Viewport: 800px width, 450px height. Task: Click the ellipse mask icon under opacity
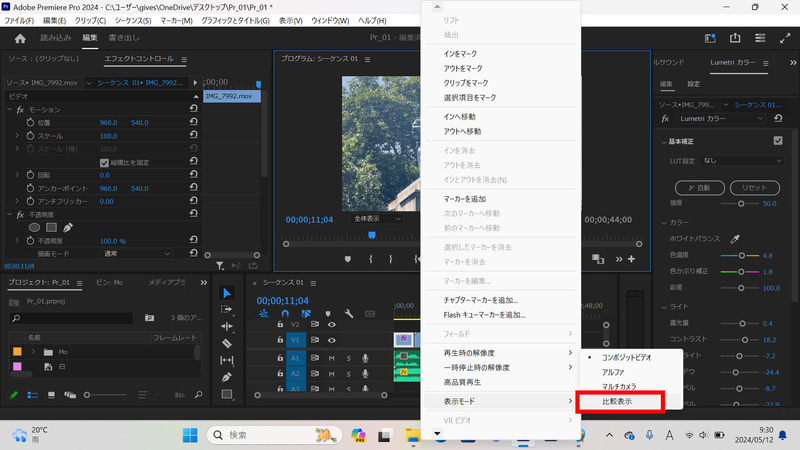click(34, 228)
